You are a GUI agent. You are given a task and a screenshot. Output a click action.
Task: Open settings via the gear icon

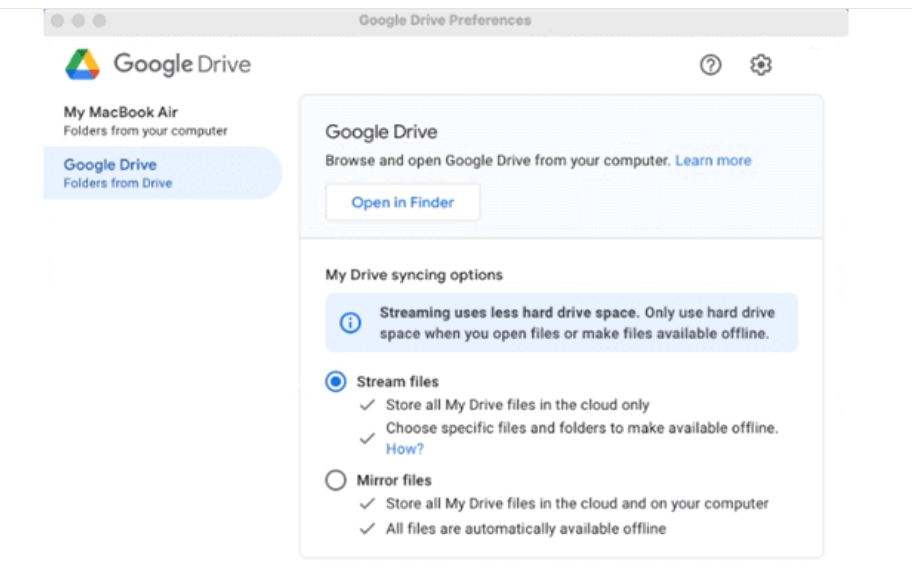[760, 65]
